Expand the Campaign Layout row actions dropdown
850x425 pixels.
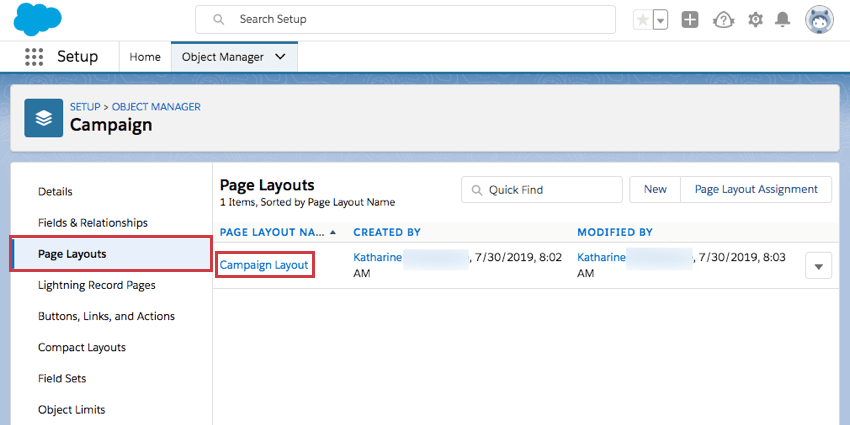pos(819,266)
